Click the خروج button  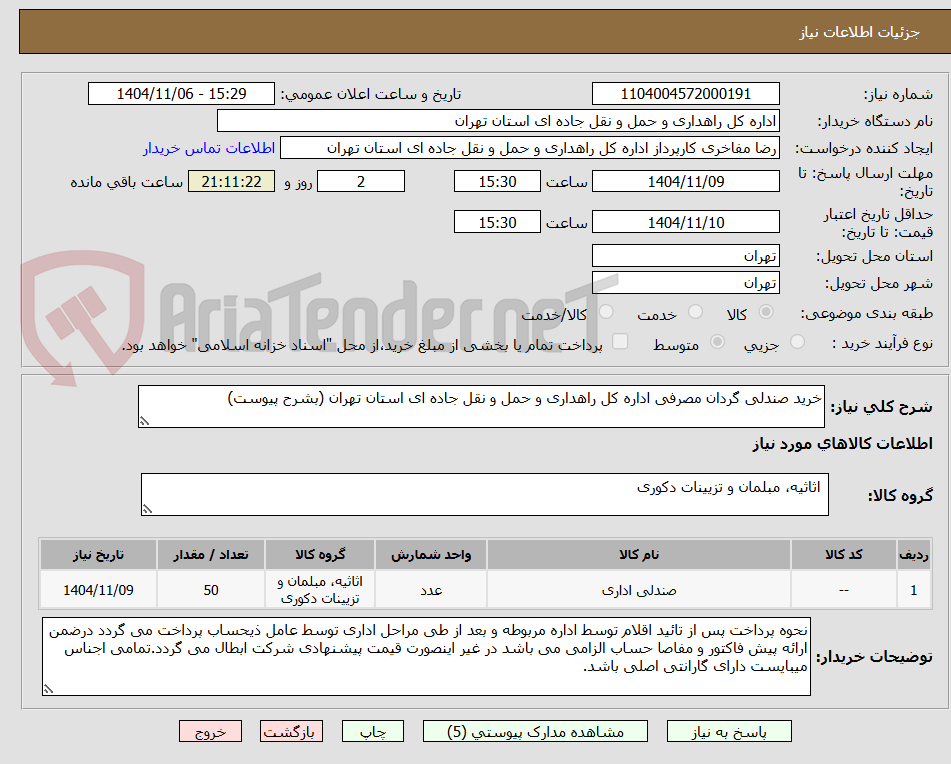210,731
